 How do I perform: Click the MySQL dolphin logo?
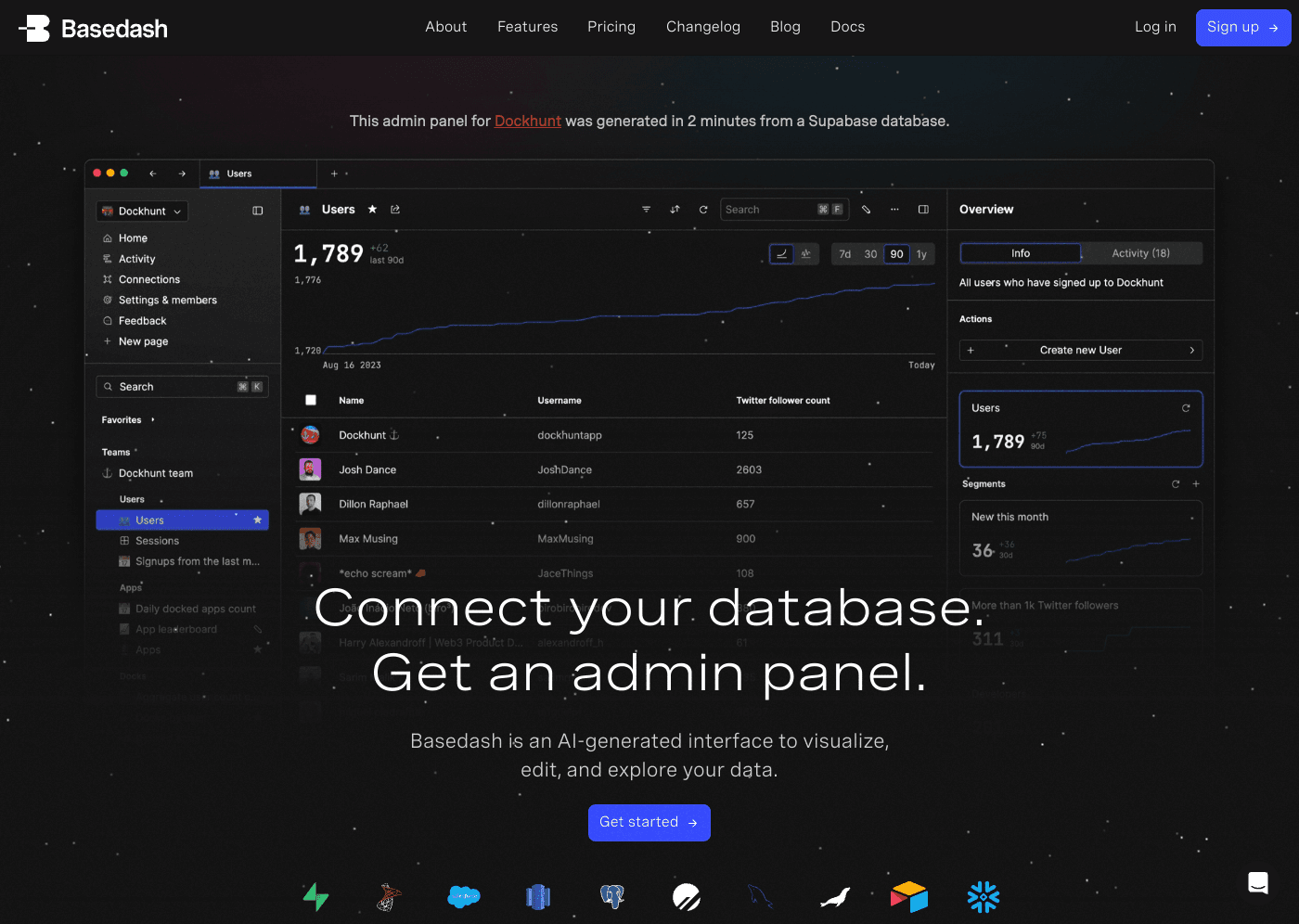pyautogui.click(x=761, y=896)
